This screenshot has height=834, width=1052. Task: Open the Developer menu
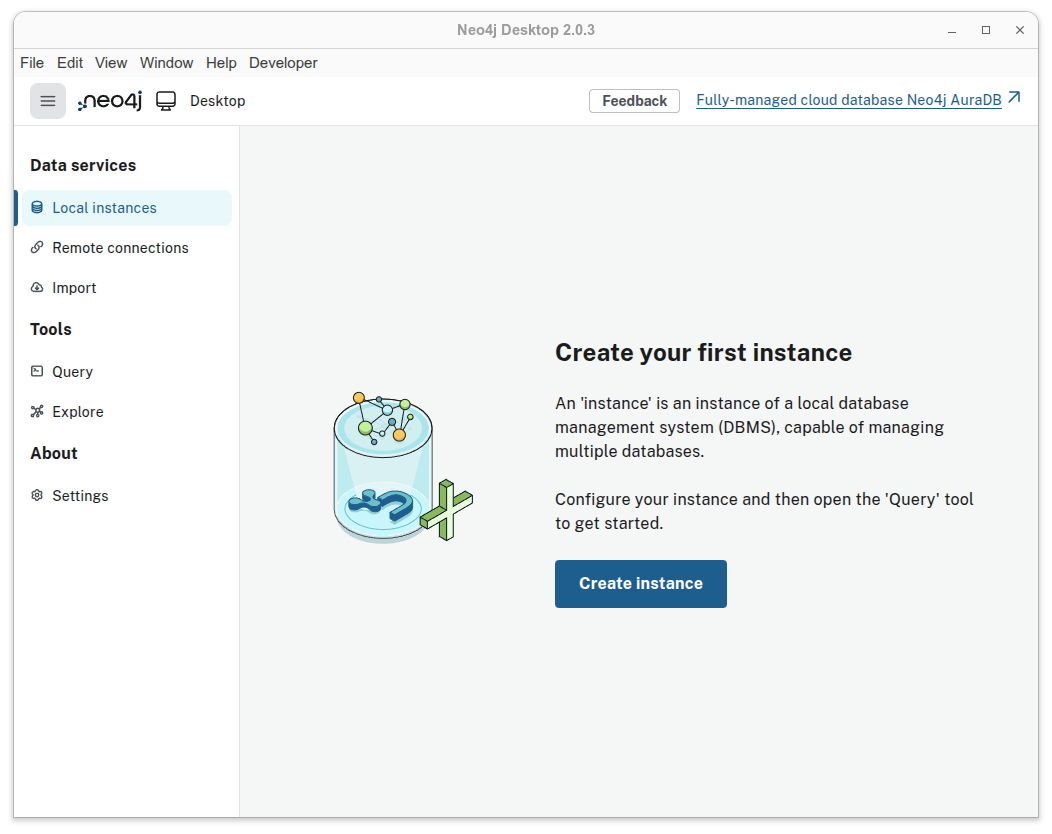tap(283, 63)
